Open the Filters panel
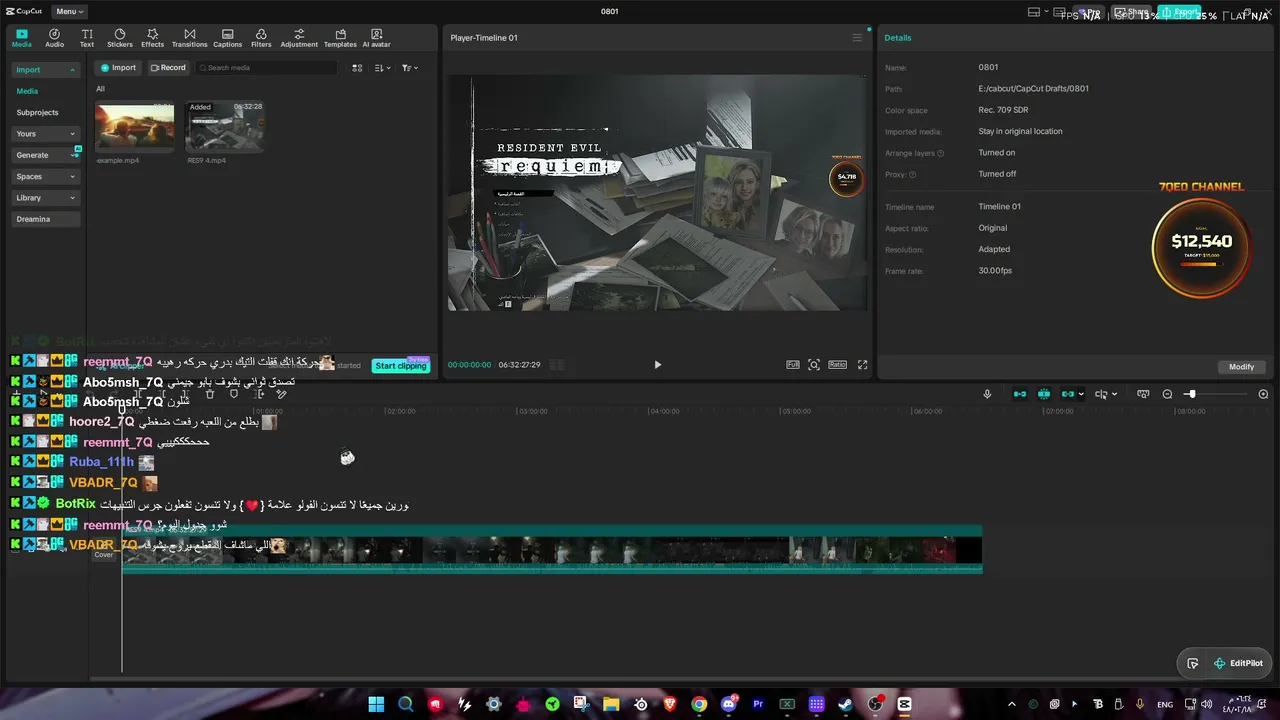This screenshot has width=1280, height=720. 261,38
